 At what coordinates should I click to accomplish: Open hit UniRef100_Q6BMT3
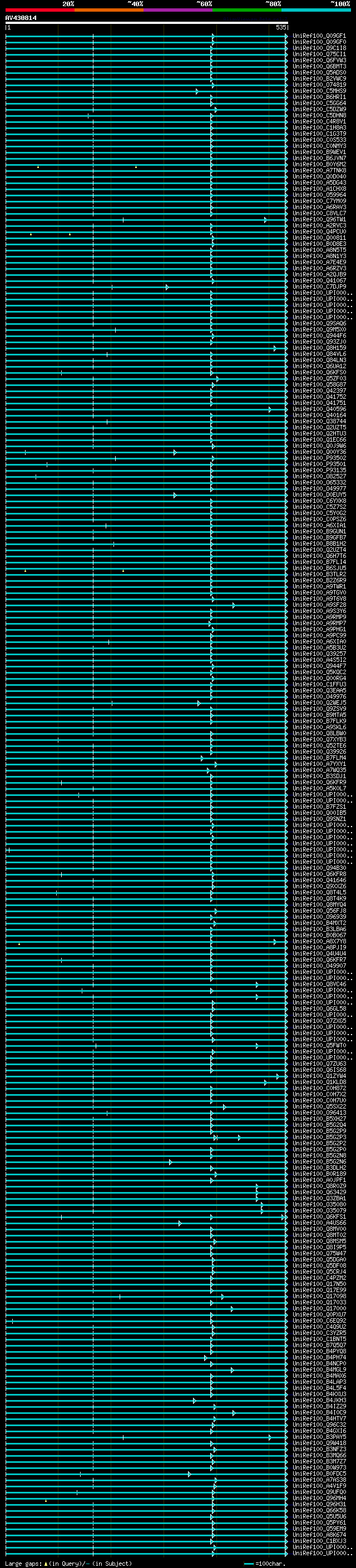click(319, 66)
